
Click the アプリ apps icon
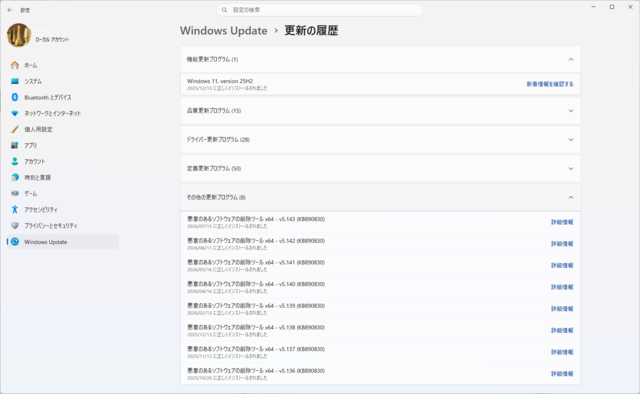(15, 145)
